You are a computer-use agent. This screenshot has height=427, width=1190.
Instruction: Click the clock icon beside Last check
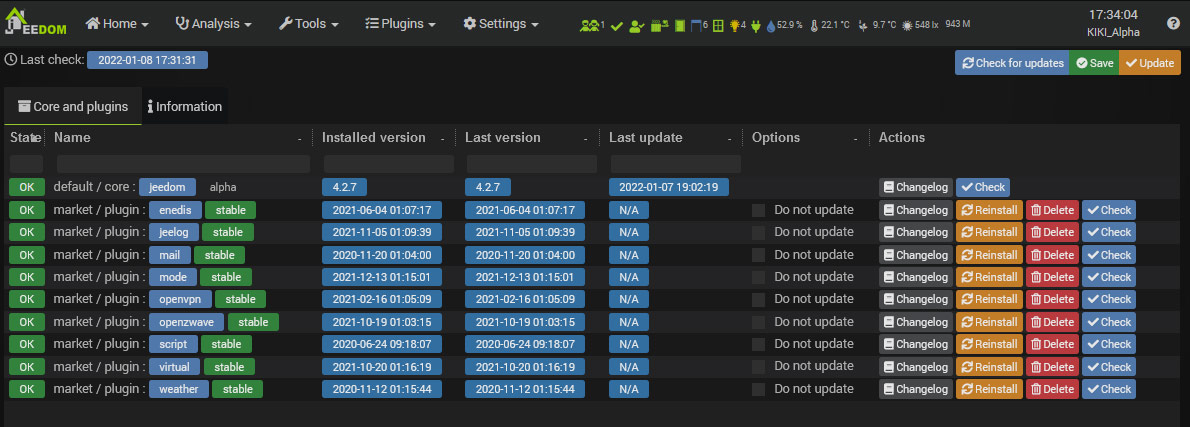coord(11,59)
